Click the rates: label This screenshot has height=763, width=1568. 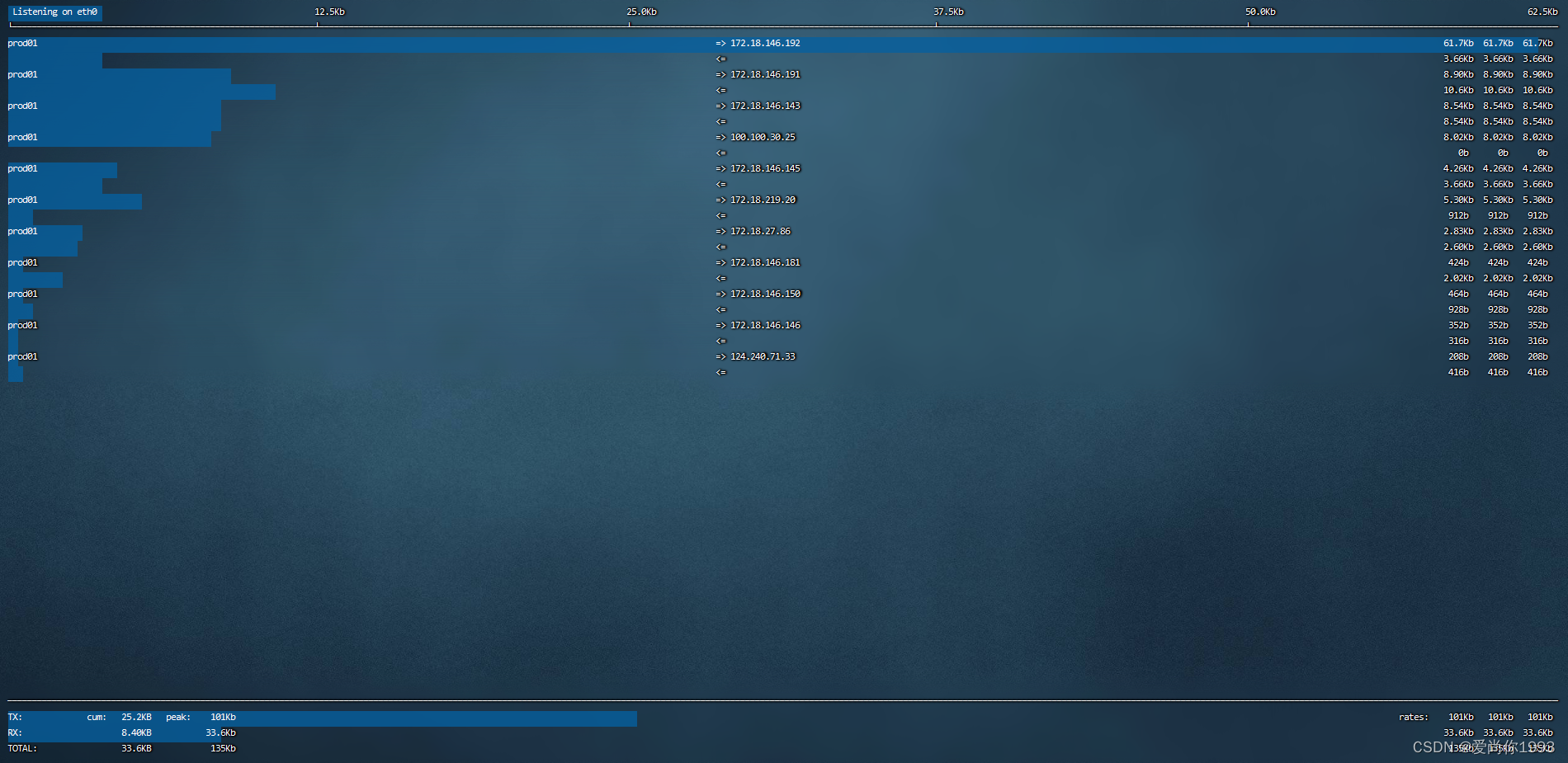pos(1413,717)
